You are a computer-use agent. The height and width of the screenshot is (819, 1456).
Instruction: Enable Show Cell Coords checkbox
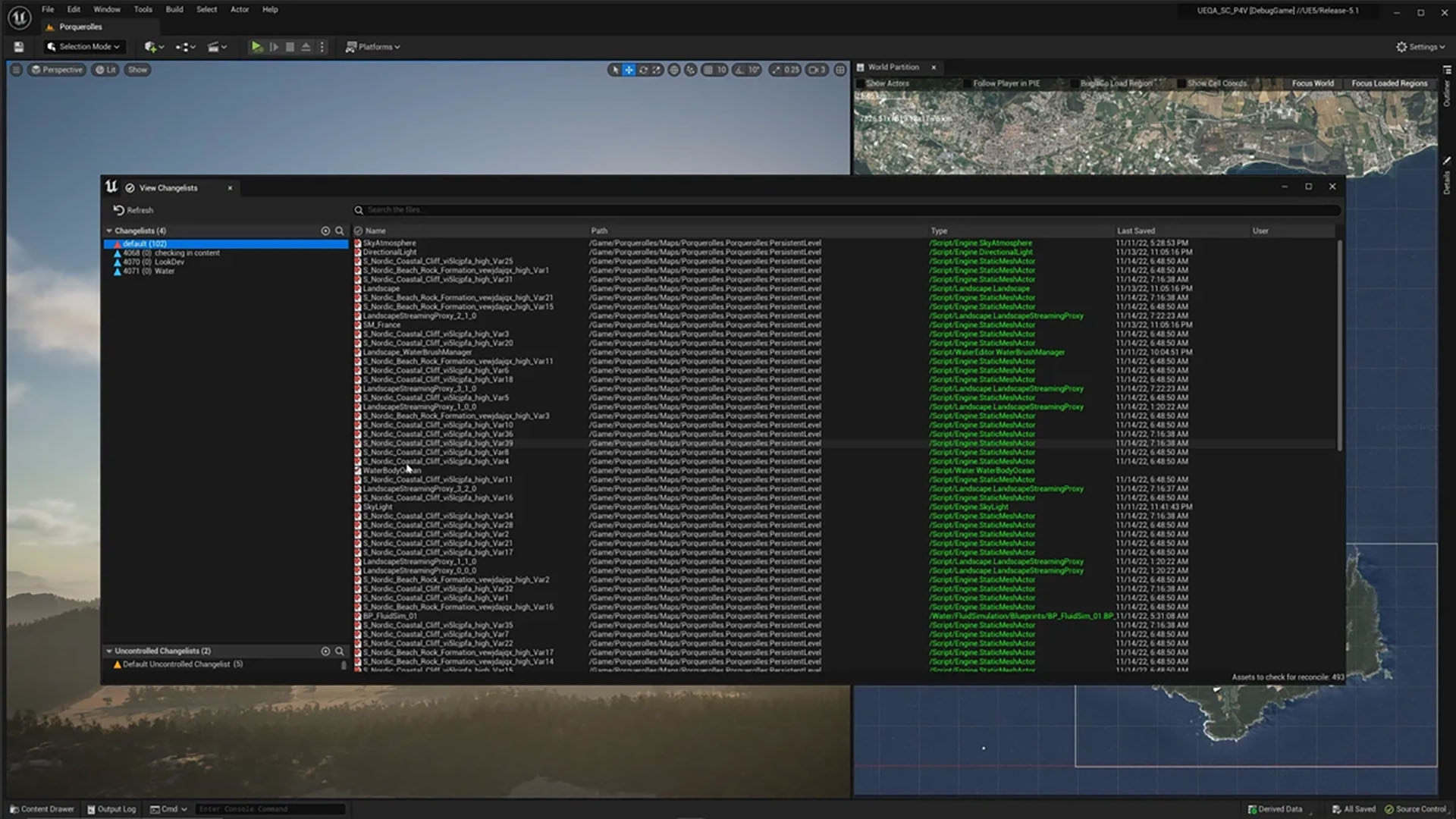[x=1181, y=83]
